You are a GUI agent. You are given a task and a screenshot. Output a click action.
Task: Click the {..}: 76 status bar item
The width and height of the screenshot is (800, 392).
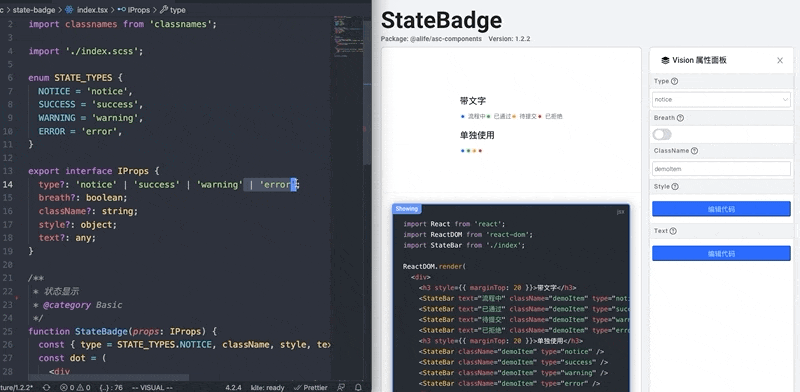click(x=111, y=387)
